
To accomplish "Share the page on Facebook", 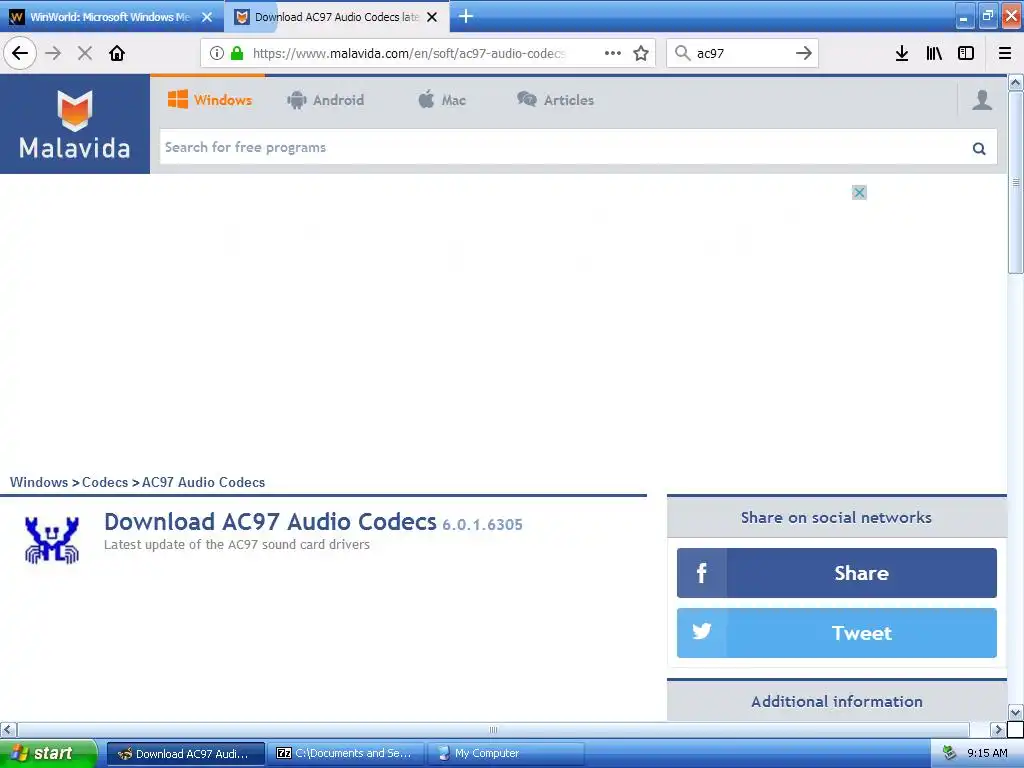I will (837, 573).
